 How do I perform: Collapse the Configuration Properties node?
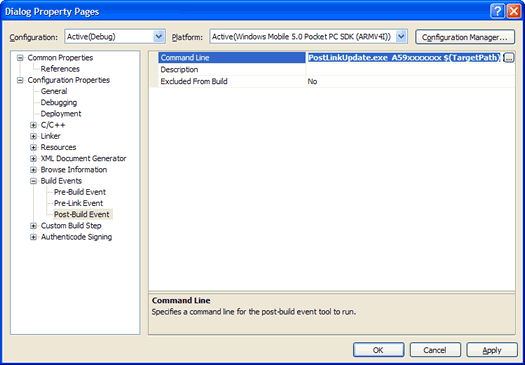pos(20,80)
